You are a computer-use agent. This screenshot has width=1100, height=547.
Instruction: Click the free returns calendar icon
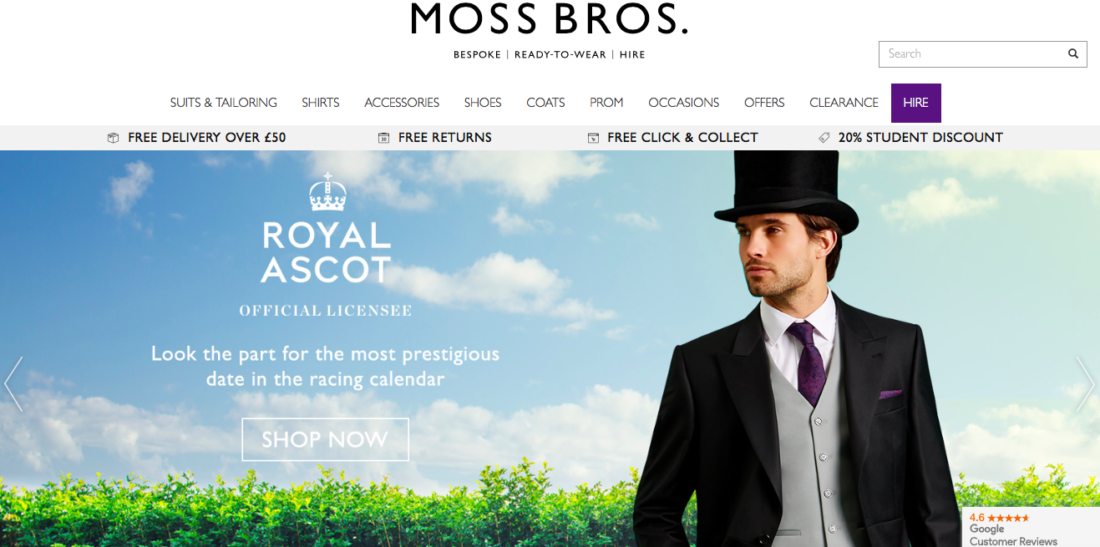(x=383, y=138)
